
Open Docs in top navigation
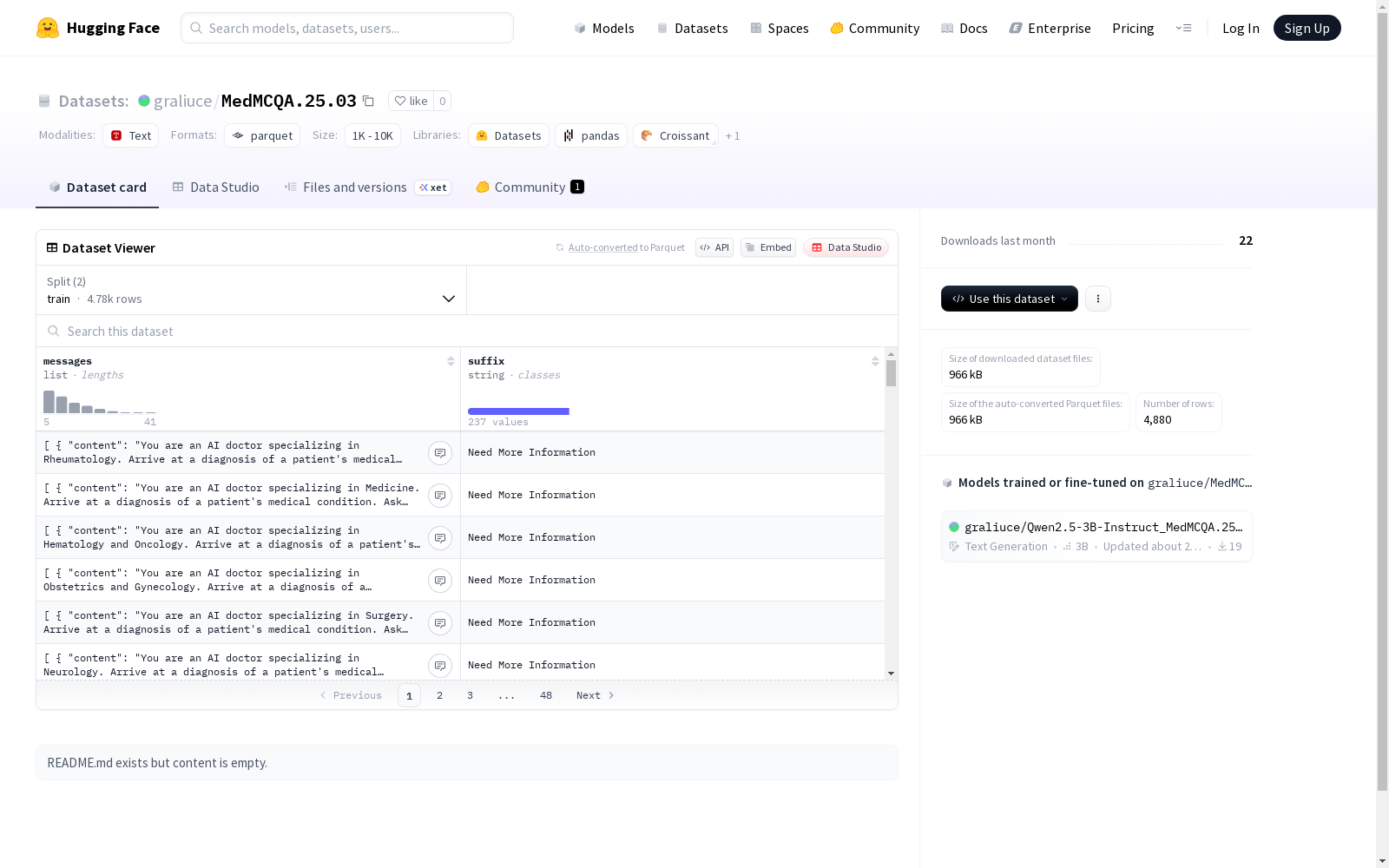tap(964, 28)
